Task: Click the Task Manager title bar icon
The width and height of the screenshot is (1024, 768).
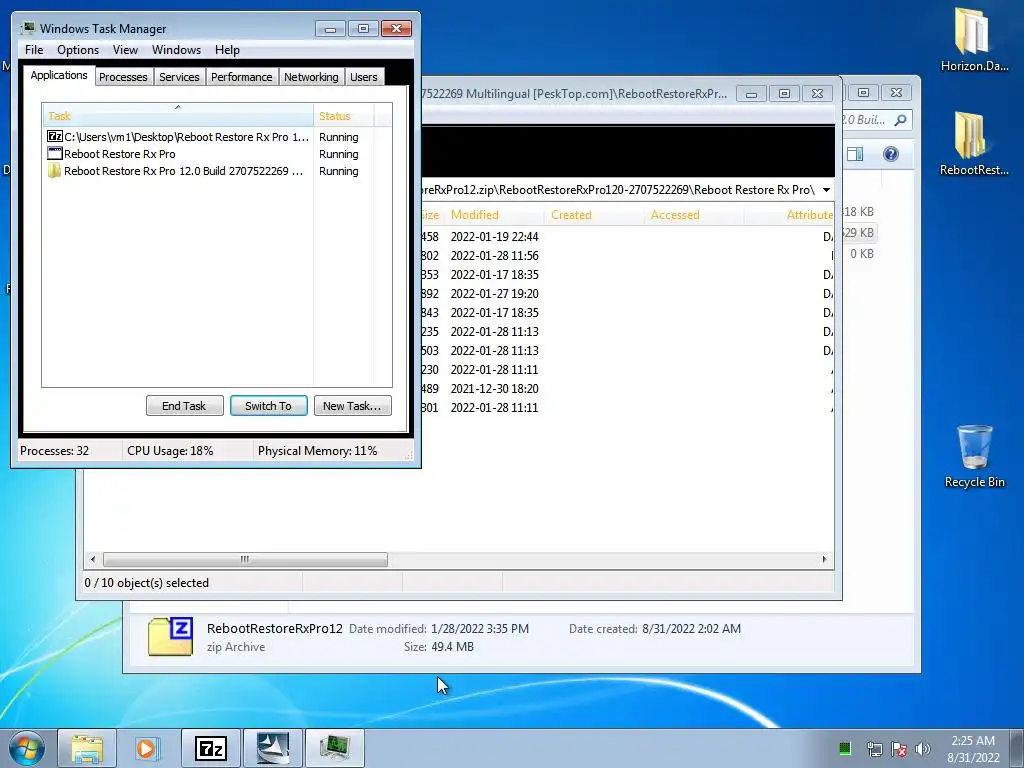Action: click(28, 28)
